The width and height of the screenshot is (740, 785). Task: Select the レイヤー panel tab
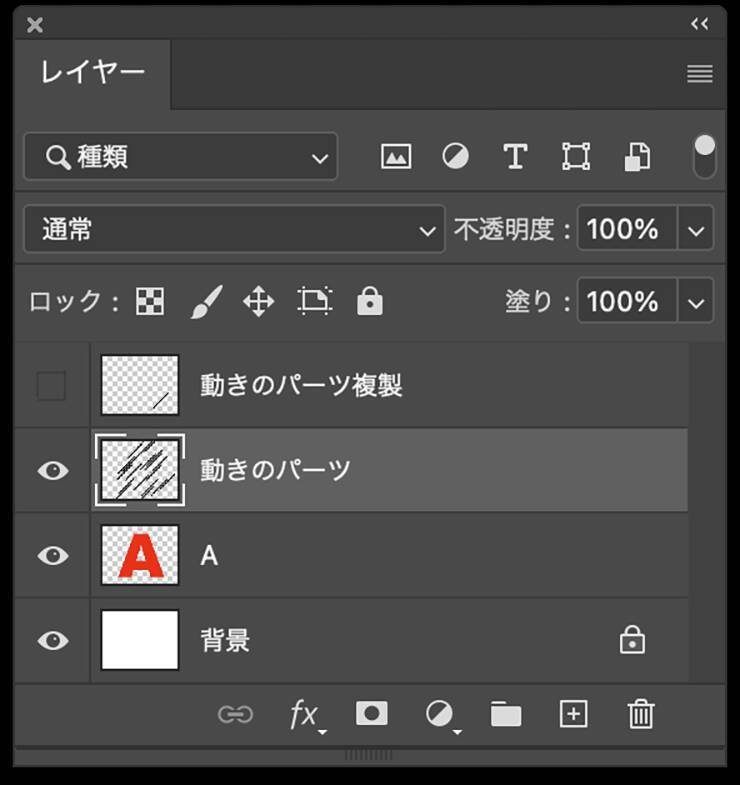(93, 73)
